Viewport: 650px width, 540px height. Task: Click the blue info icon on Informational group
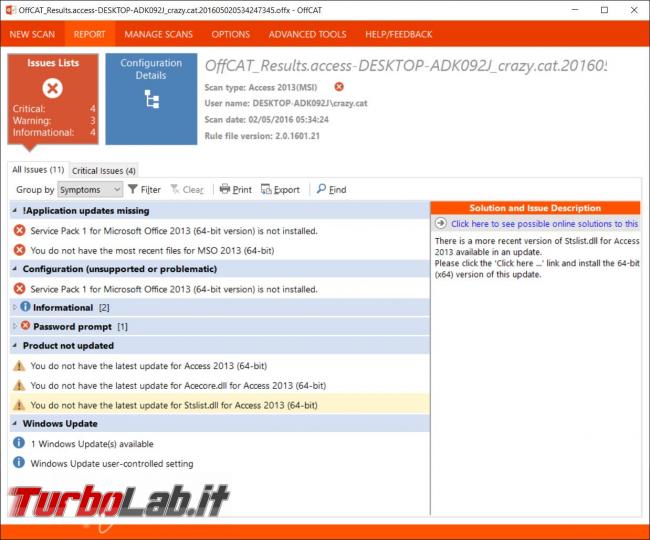click(x=25, y=307)
